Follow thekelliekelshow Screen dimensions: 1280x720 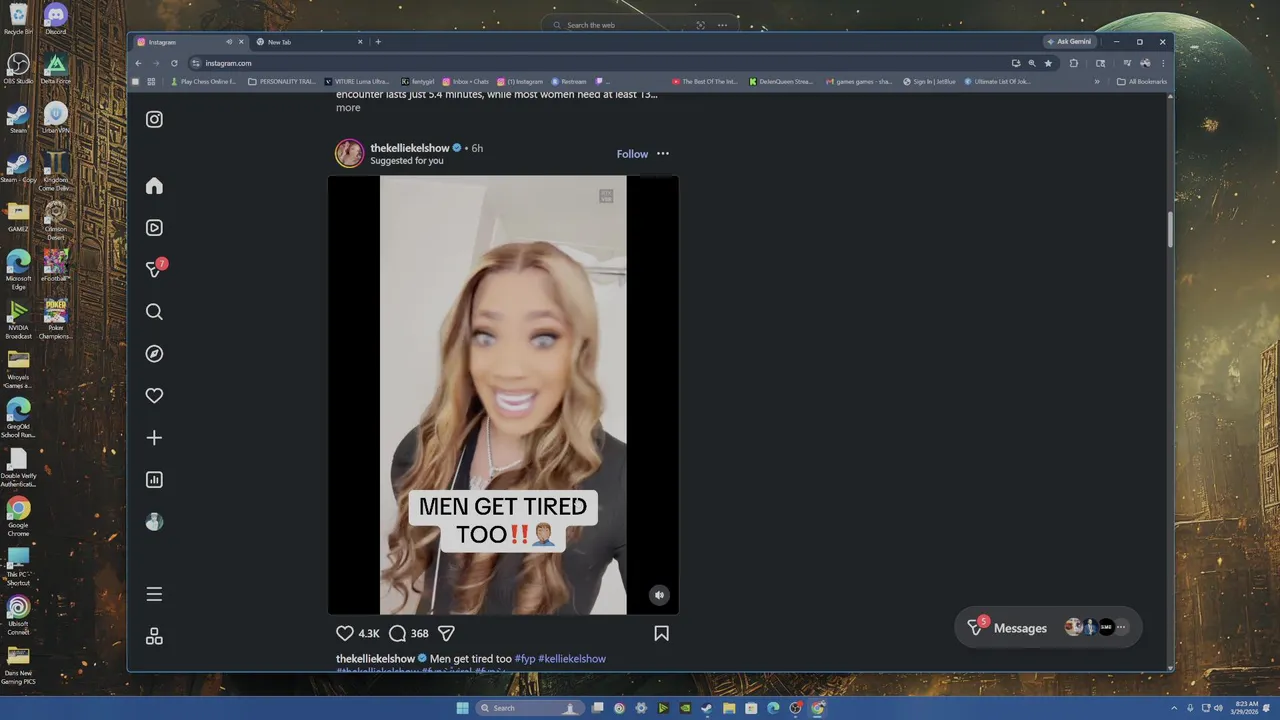(632, 154)
